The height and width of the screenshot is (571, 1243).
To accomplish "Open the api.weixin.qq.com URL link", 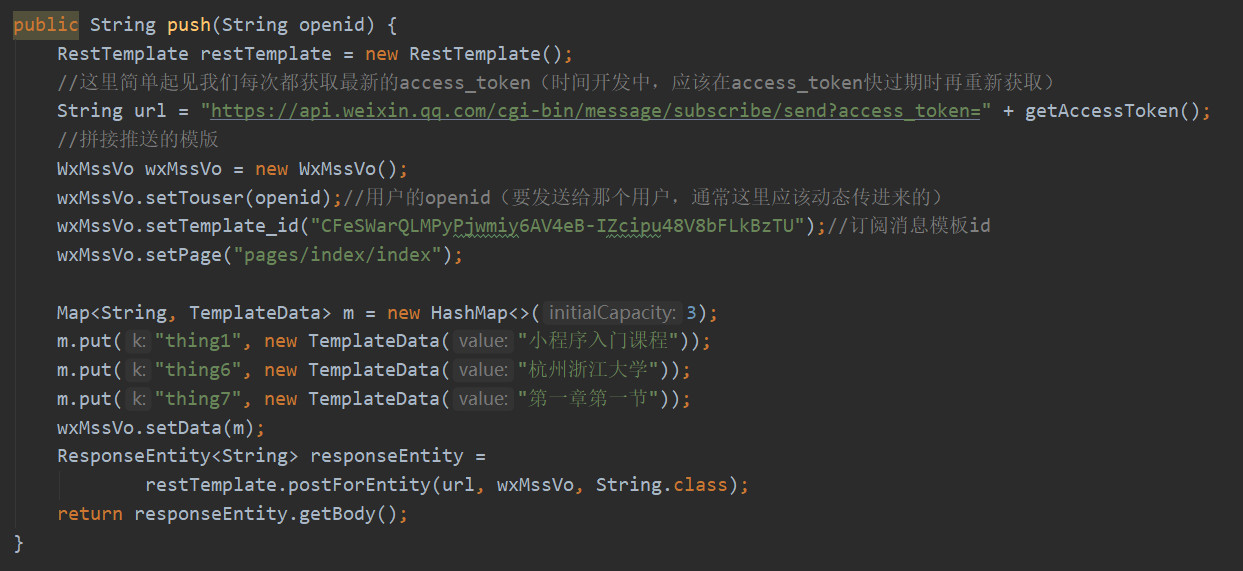I will [595, 111].
